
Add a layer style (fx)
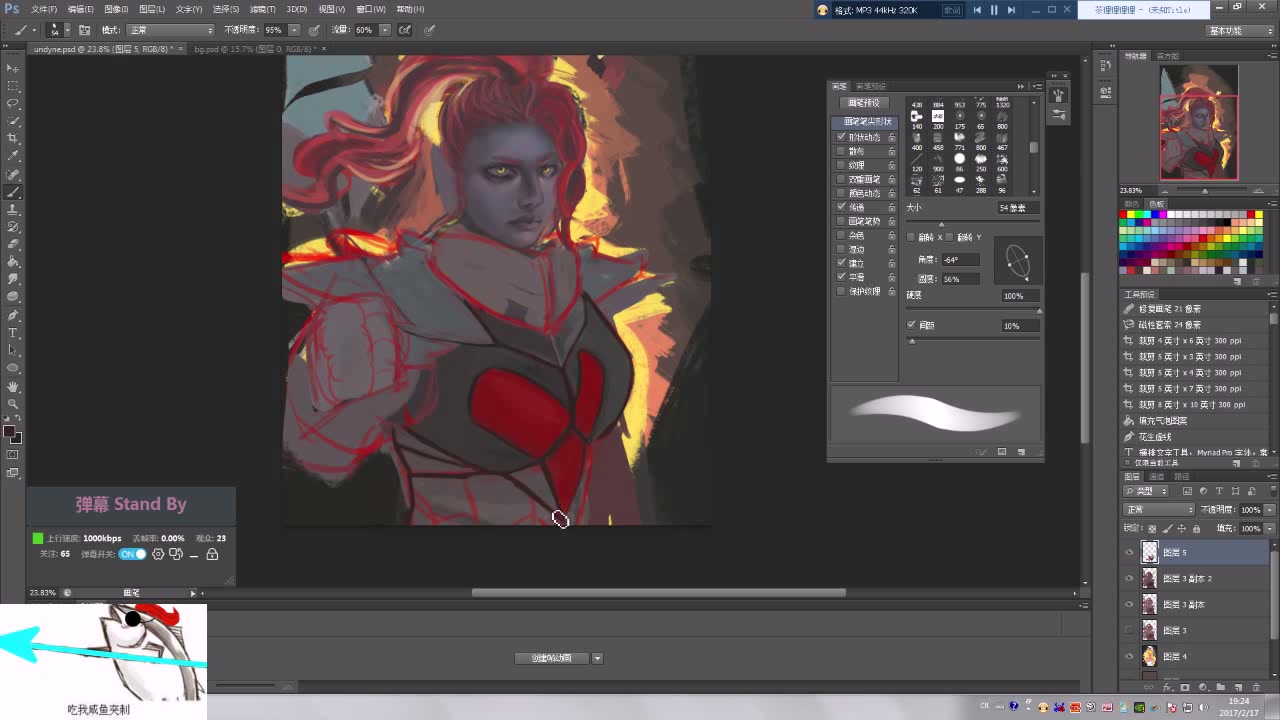point(1168,688)
